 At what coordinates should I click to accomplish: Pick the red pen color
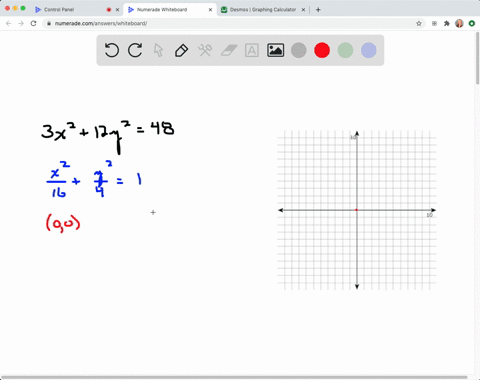point(322,50)
